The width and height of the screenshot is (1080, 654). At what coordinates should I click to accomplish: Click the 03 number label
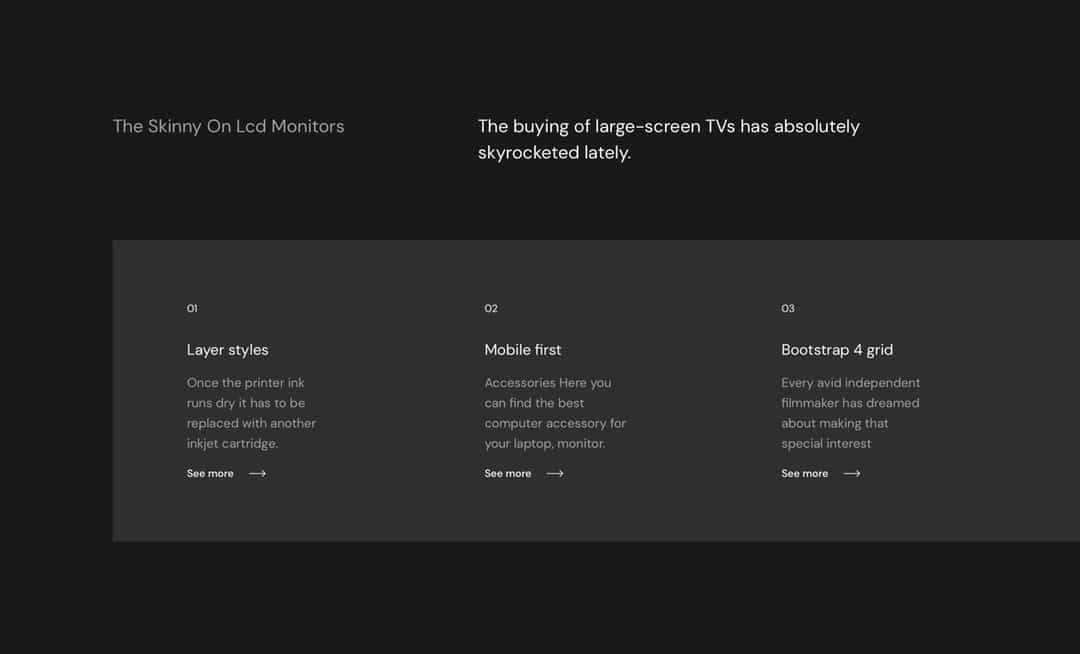788,309
